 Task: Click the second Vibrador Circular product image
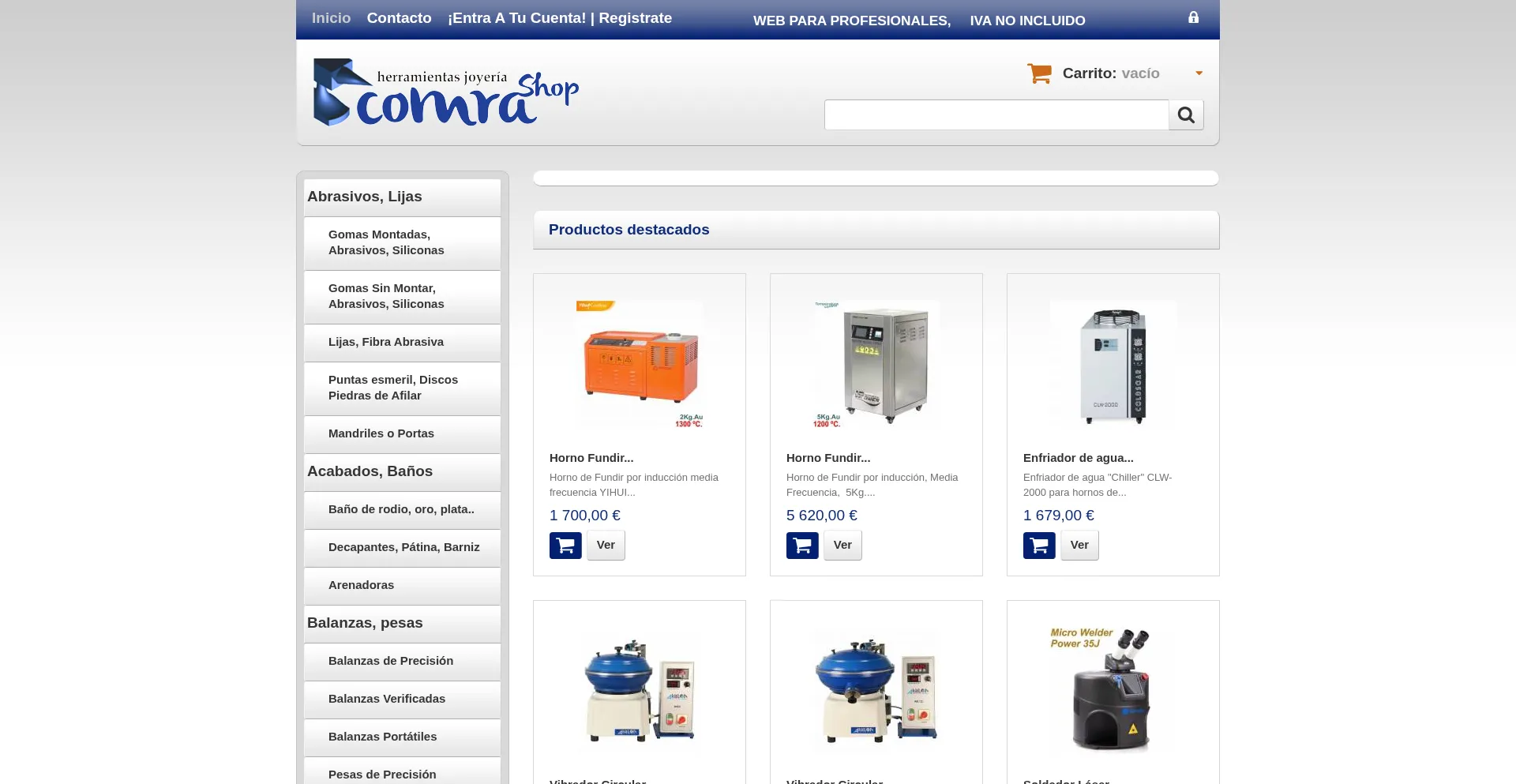pos(876,691)
